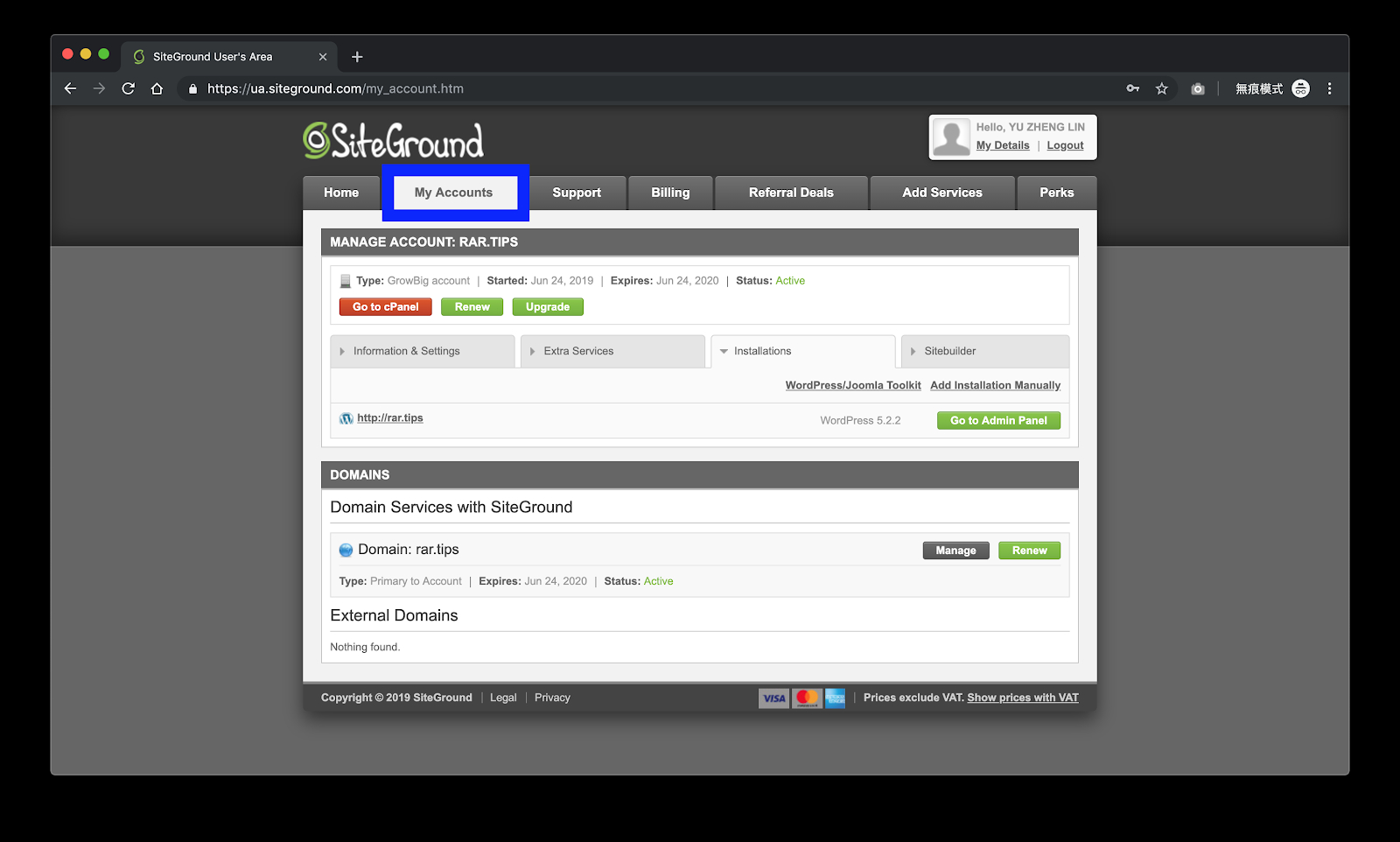Renew the GrowBig hosting account
This screenshot has width=1400, height=842.
coord(472,307)
